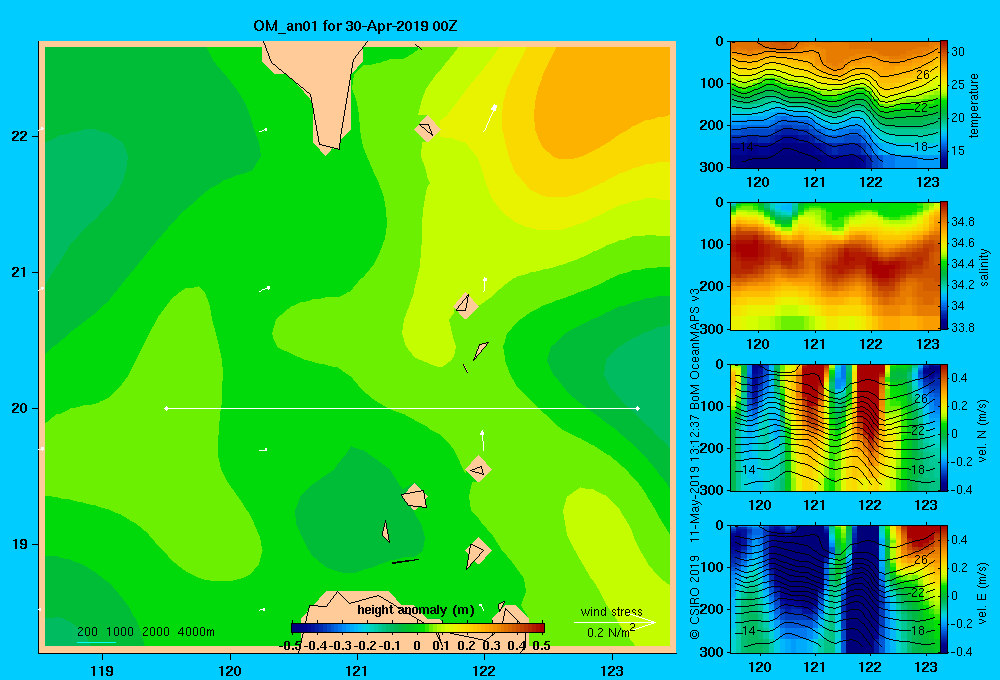Image resolution: width=1000 pixels, height=680 pixels.
Task: Open the eastward velocity section plot
Action: coord(834,589)
